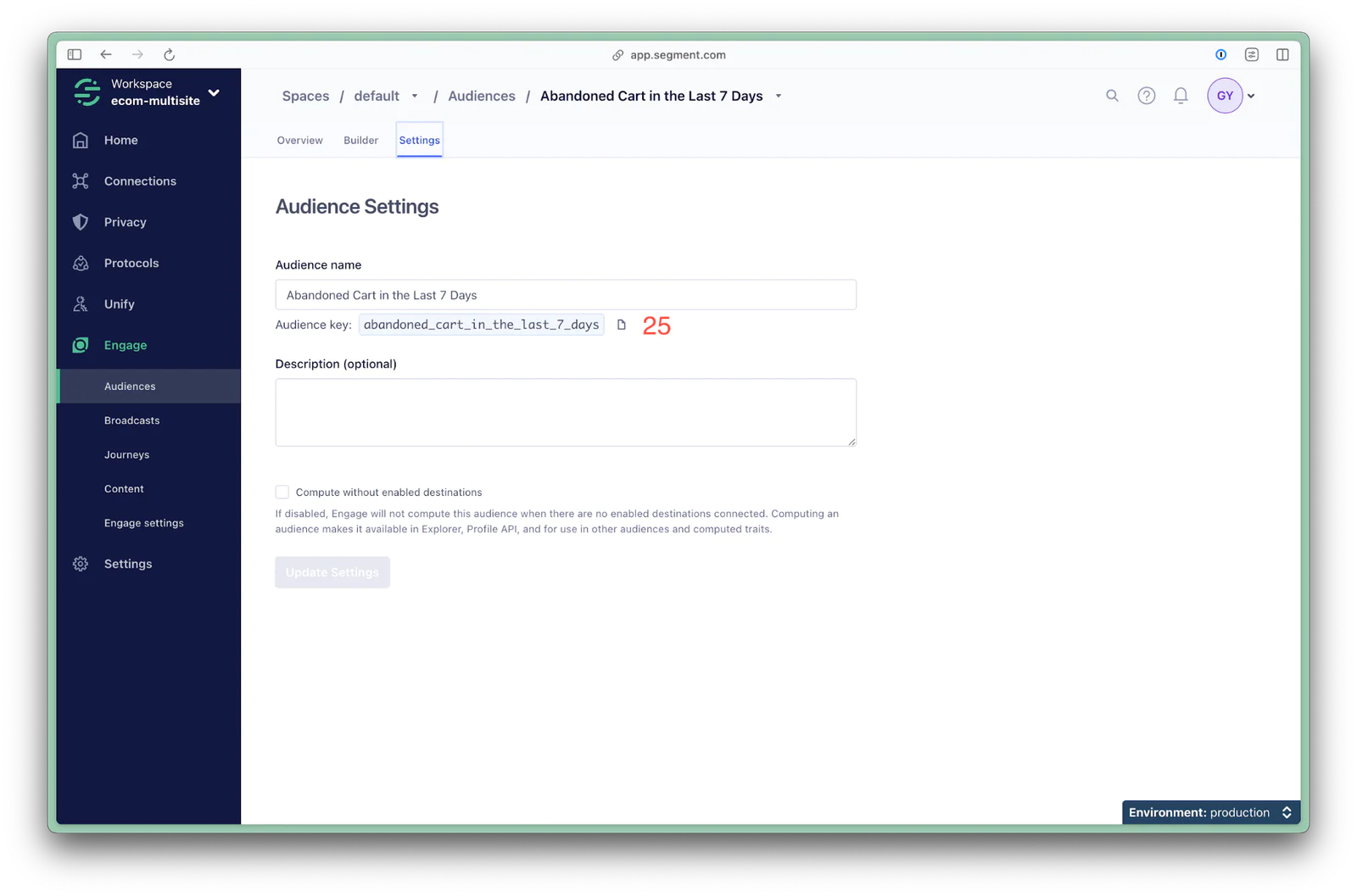This screenshot has height=896, width=1357.
Task: Select Journeys under Engage
Action: [x=126, y=455]
